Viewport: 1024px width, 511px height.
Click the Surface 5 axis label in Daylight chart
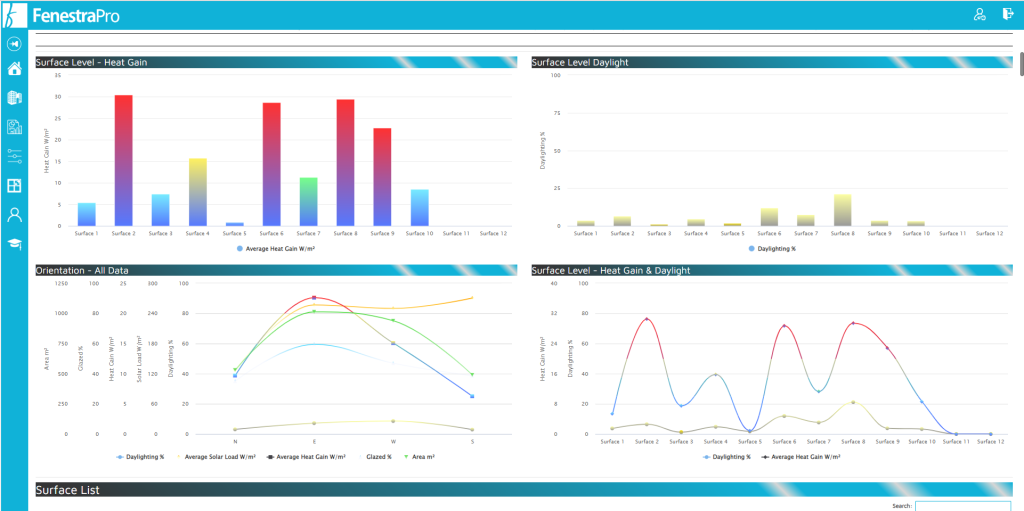coord(731,233)
